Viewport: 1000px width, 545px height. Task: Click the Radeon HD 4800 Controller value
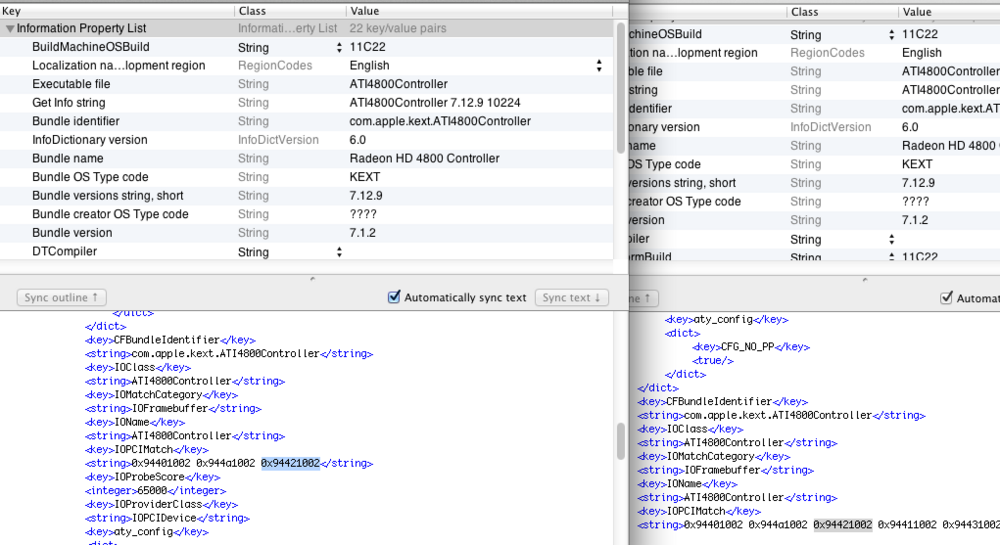(424, 158)
